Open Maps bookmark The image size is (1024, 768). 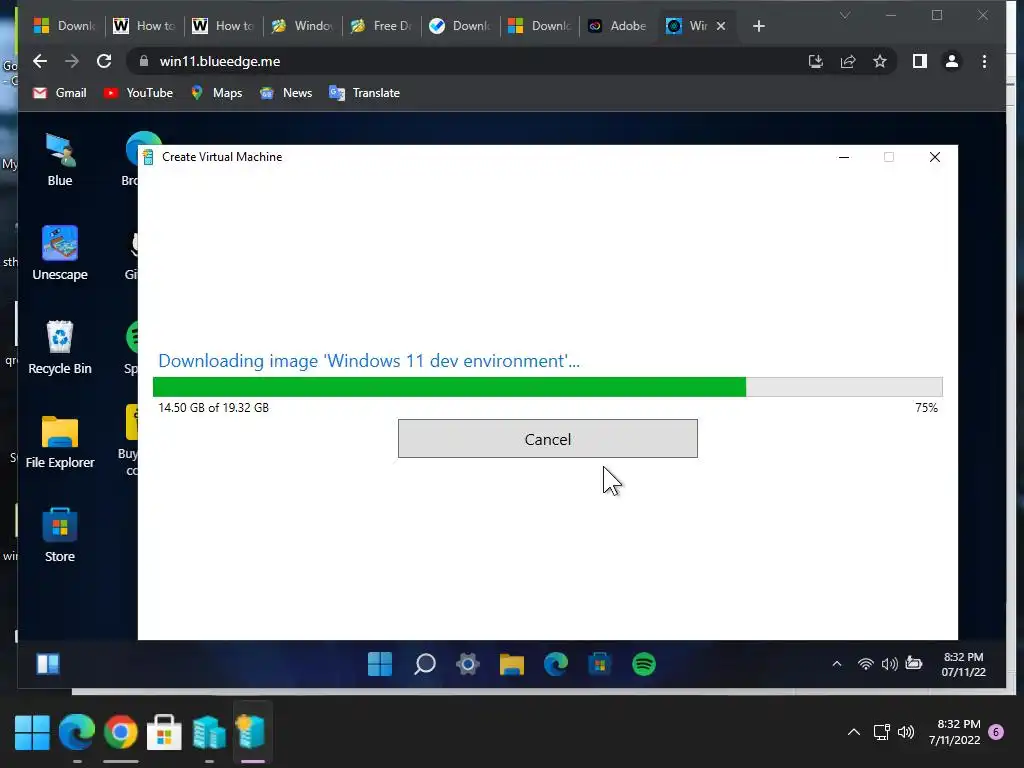coord(216,93)
